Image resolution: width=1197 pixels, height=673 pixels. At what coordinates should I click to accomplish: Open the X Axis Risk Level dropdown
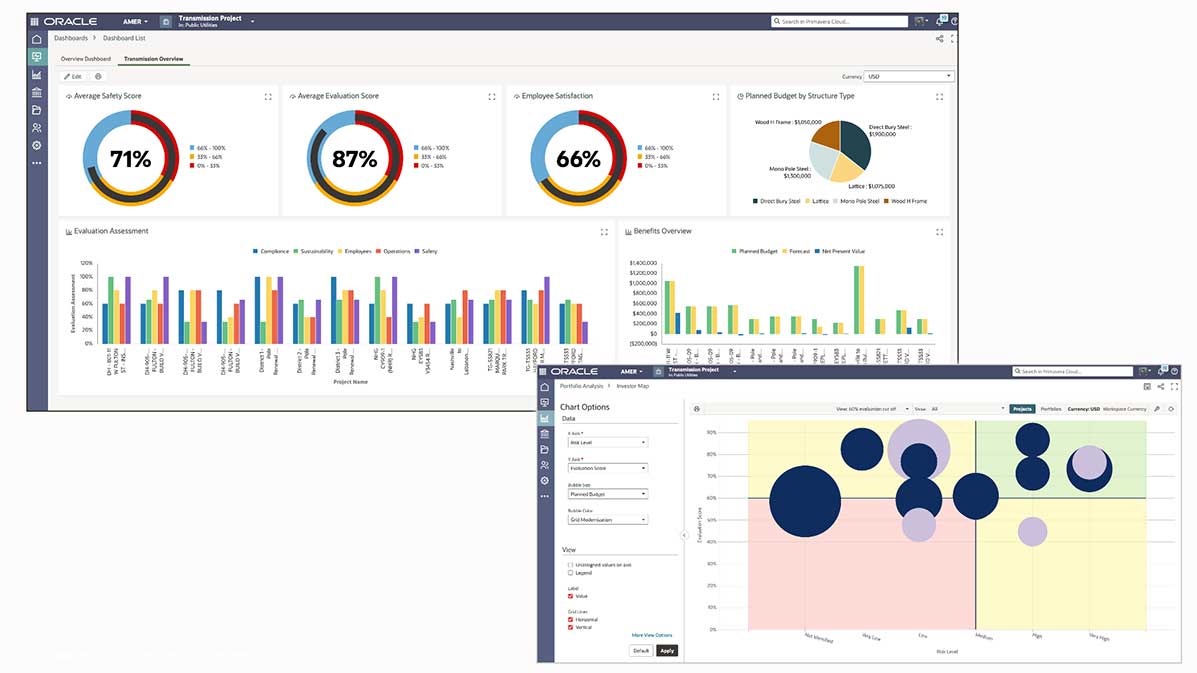608,442
